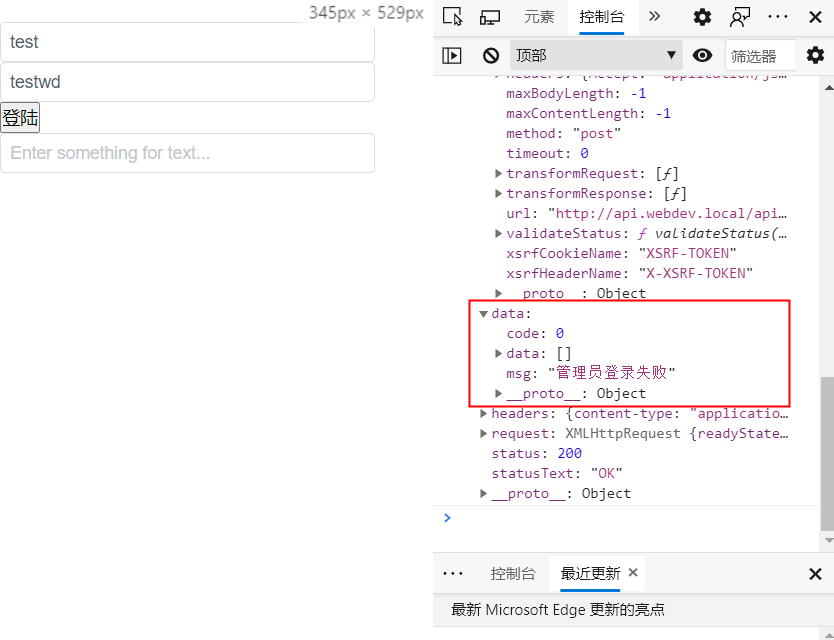Close the DevTools panel
This screenshot has width=834, height=640.
coord(815,17)
